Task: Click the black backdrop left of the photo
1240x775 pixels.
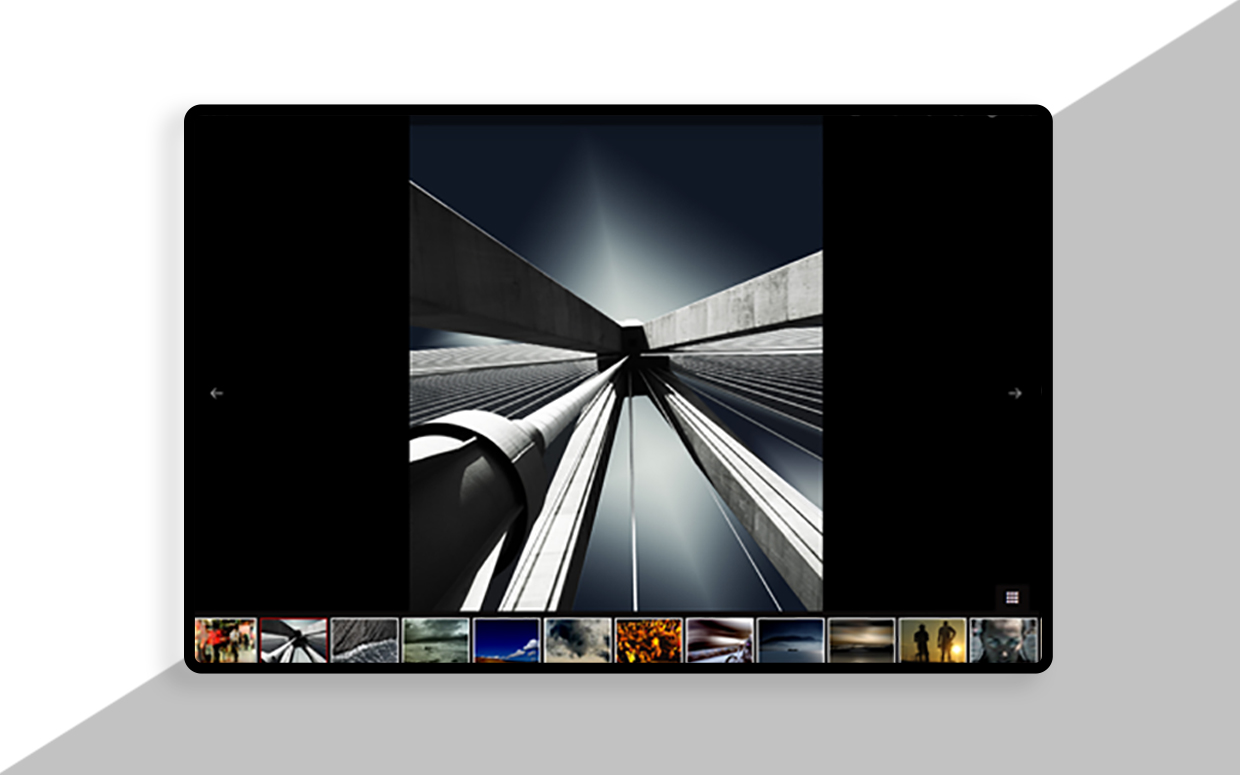Action: pyautogui.click(x=302, y=300)
